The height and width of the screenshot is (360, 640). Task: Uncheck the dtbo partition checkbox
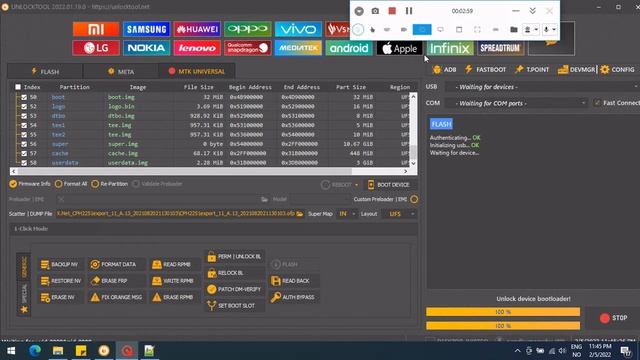pyautogui.click(x=24, y=116)
